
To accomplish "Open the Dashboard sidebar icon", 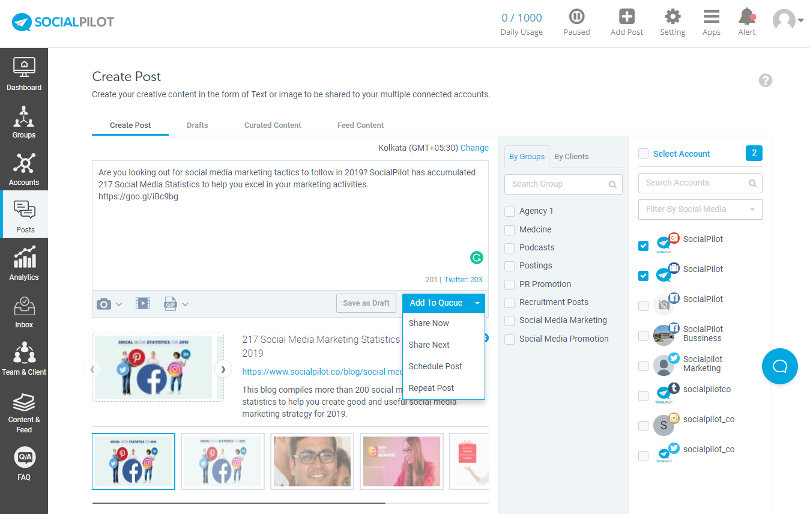I will pyautogui.click(x=24, y=73).
